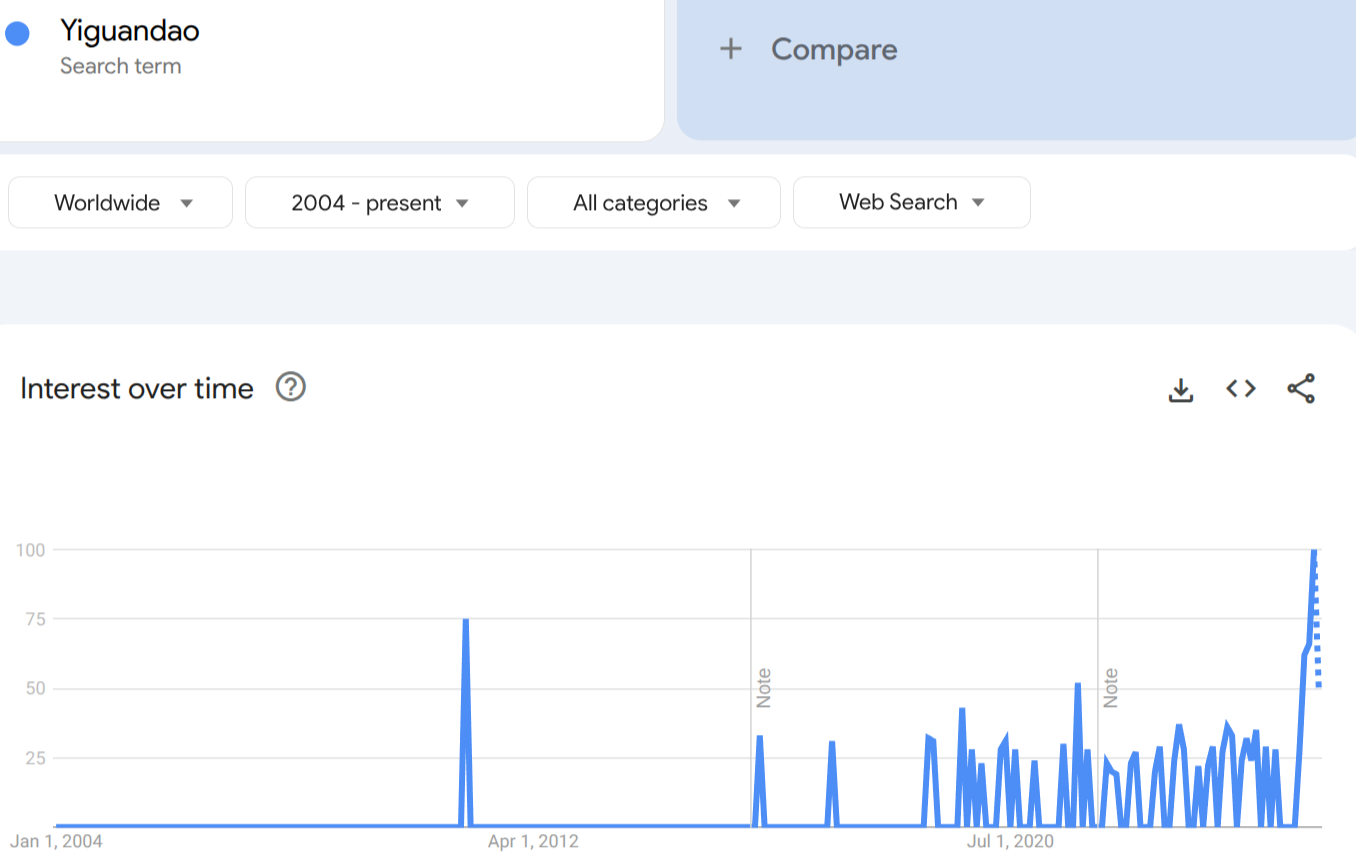Click the blue dot next to Yiguandao
Image resolution: width=1356 pixels, height=856 pixels.
[17, 33]
